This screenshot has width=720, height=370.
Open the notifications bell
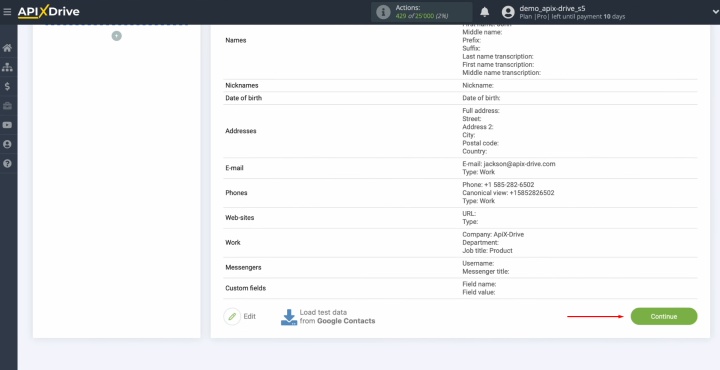click(x=484, y=12)
